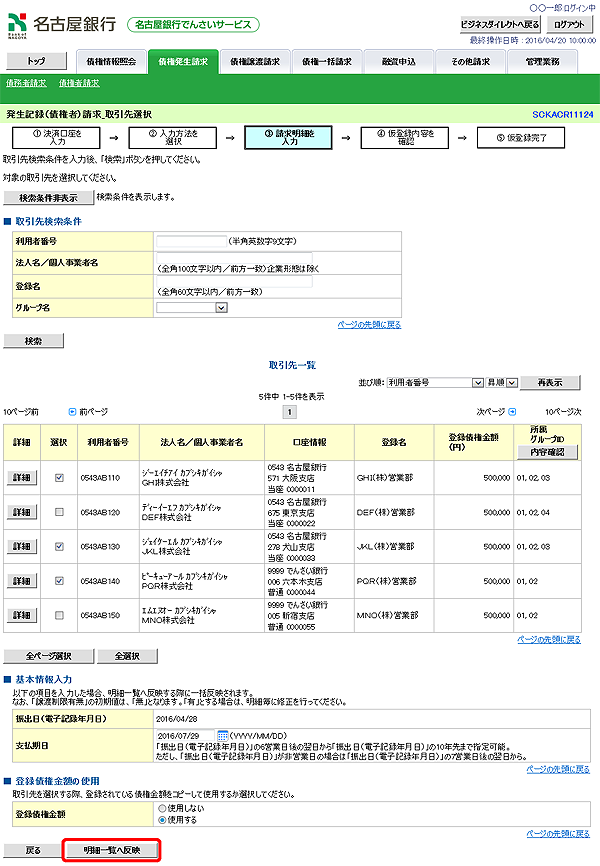Click the 10ページ前 pager text
The image size is (600, 866).
click(21, 412)
